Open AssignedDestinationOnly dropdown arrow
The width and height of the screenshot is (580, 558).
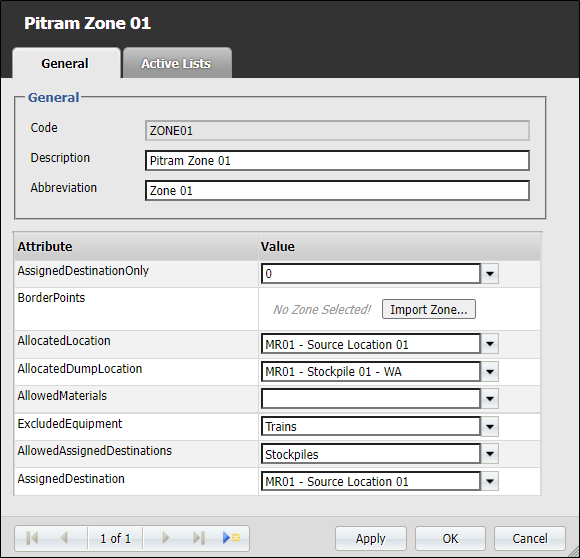(x=490, y=274)
